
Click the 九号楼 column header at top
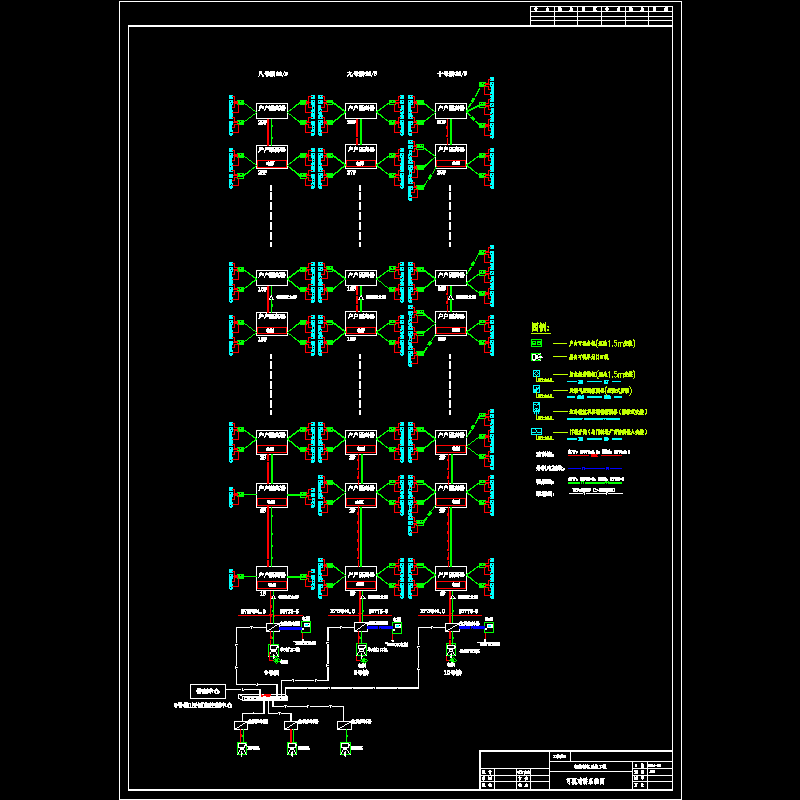click(x=361, y=74)
